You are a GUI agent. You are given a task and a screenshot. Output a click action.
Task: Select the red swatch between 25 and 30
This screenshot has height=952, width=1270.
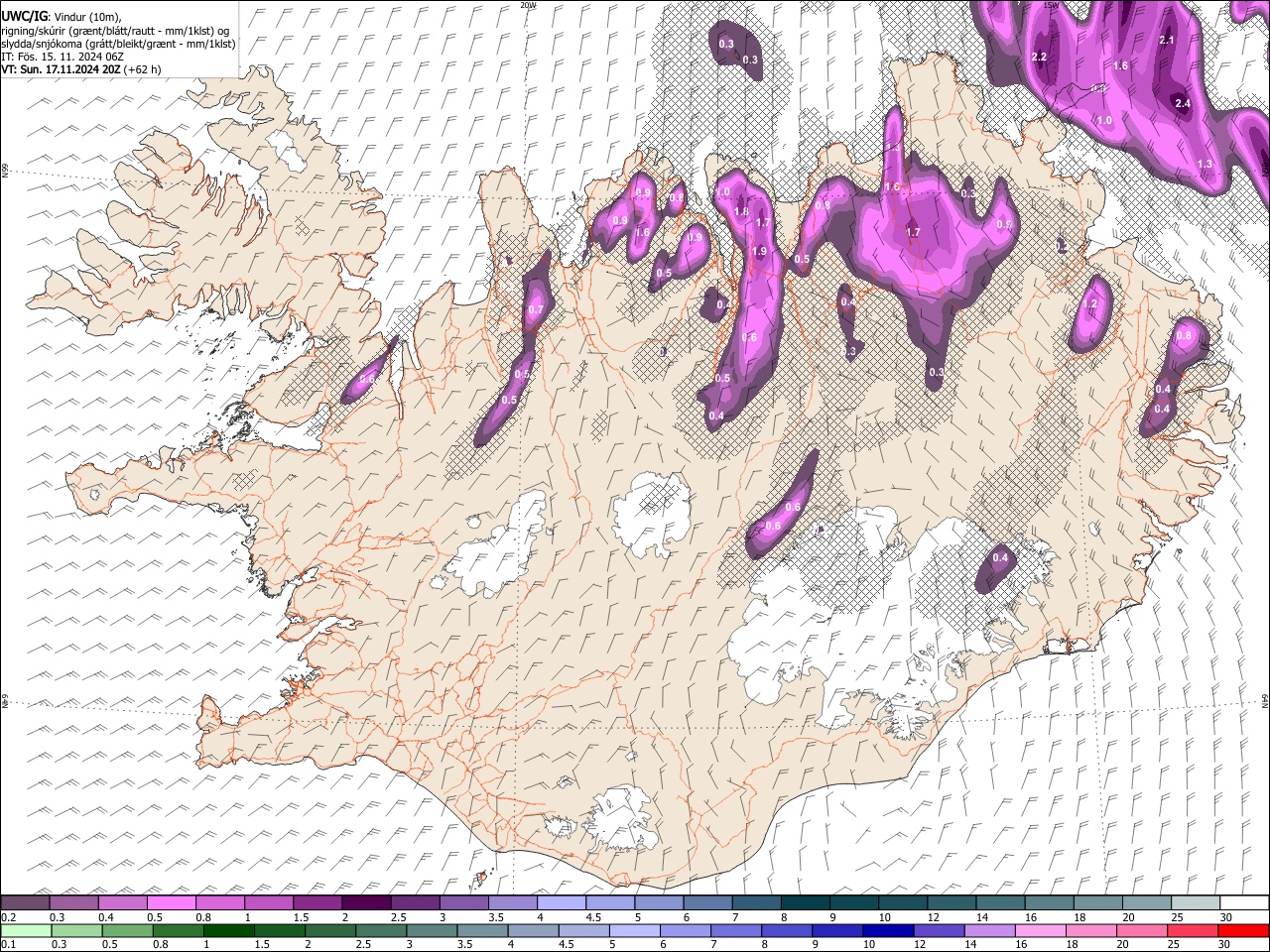click(1193, 930)
